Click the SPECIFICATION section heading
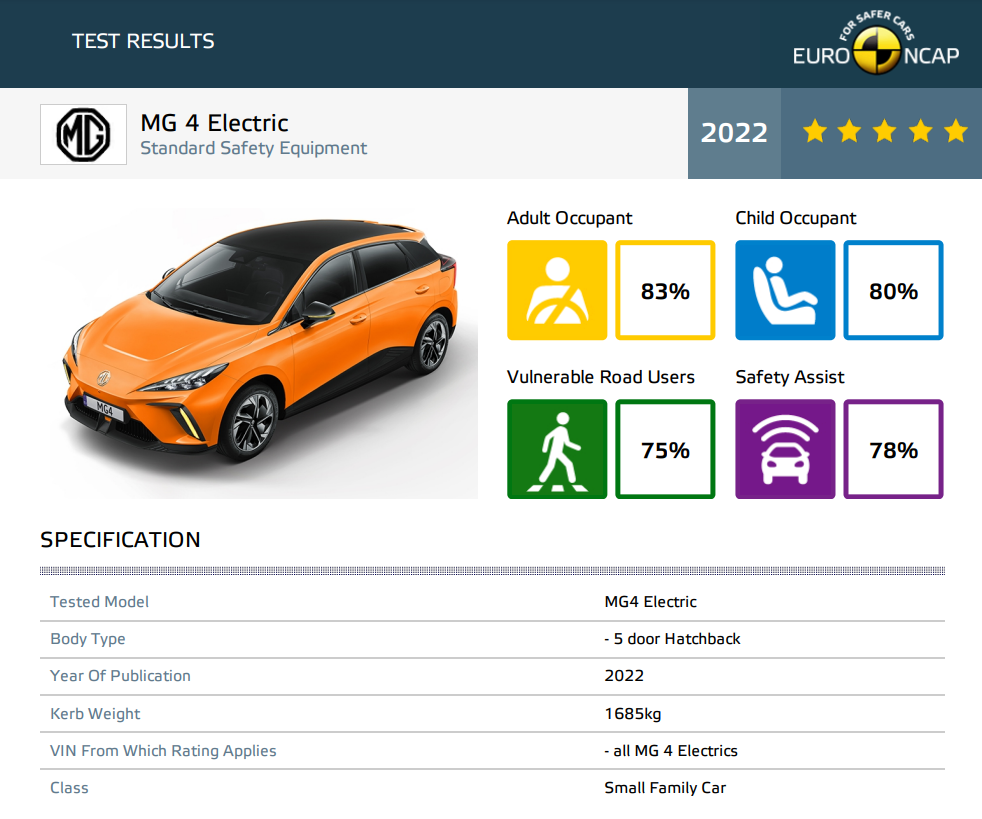 [120, 540]
